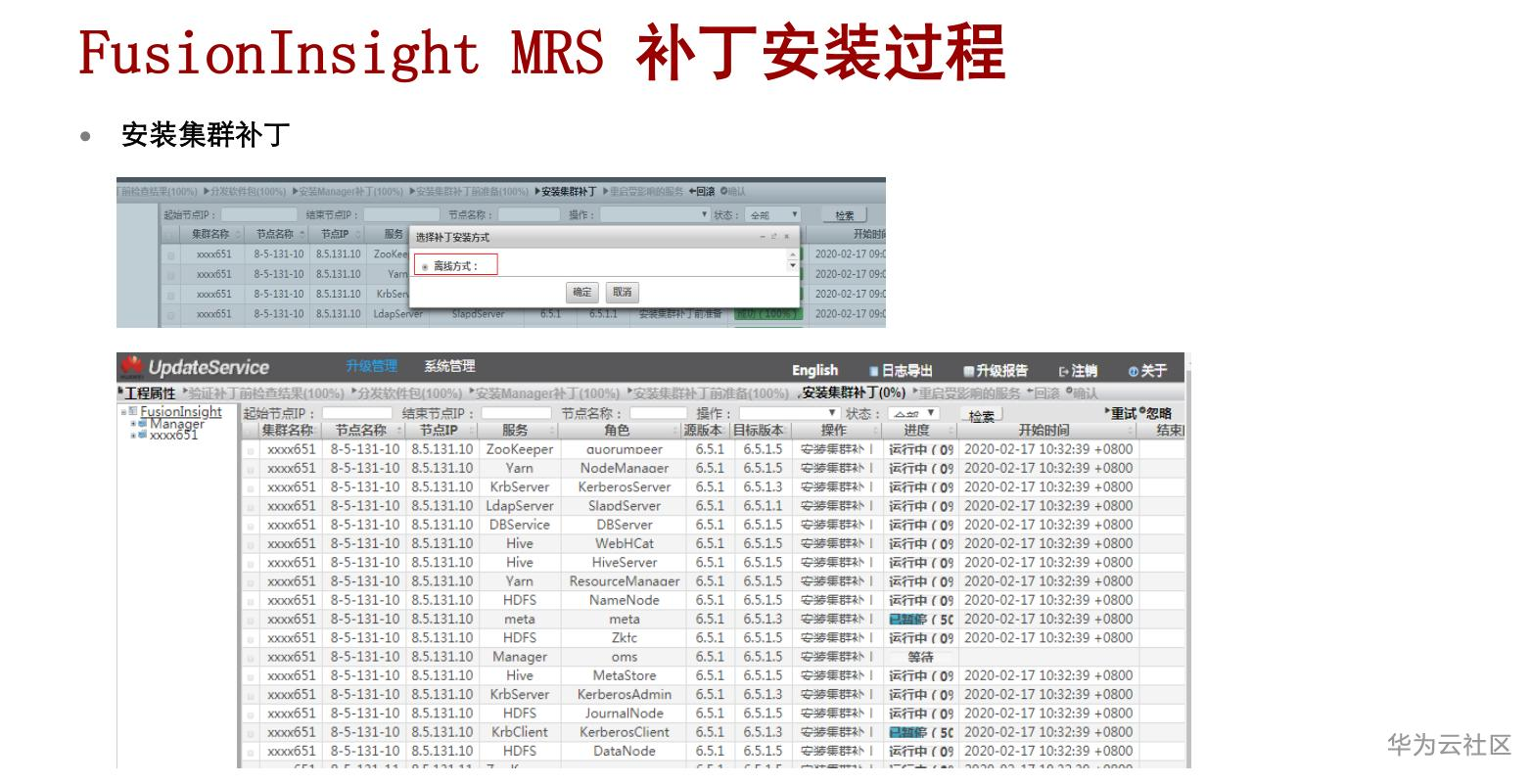The width and height of the screenshot is (1531, 784).
Task: Click sort arrows on 角色 column header
Action: (676, 431)
